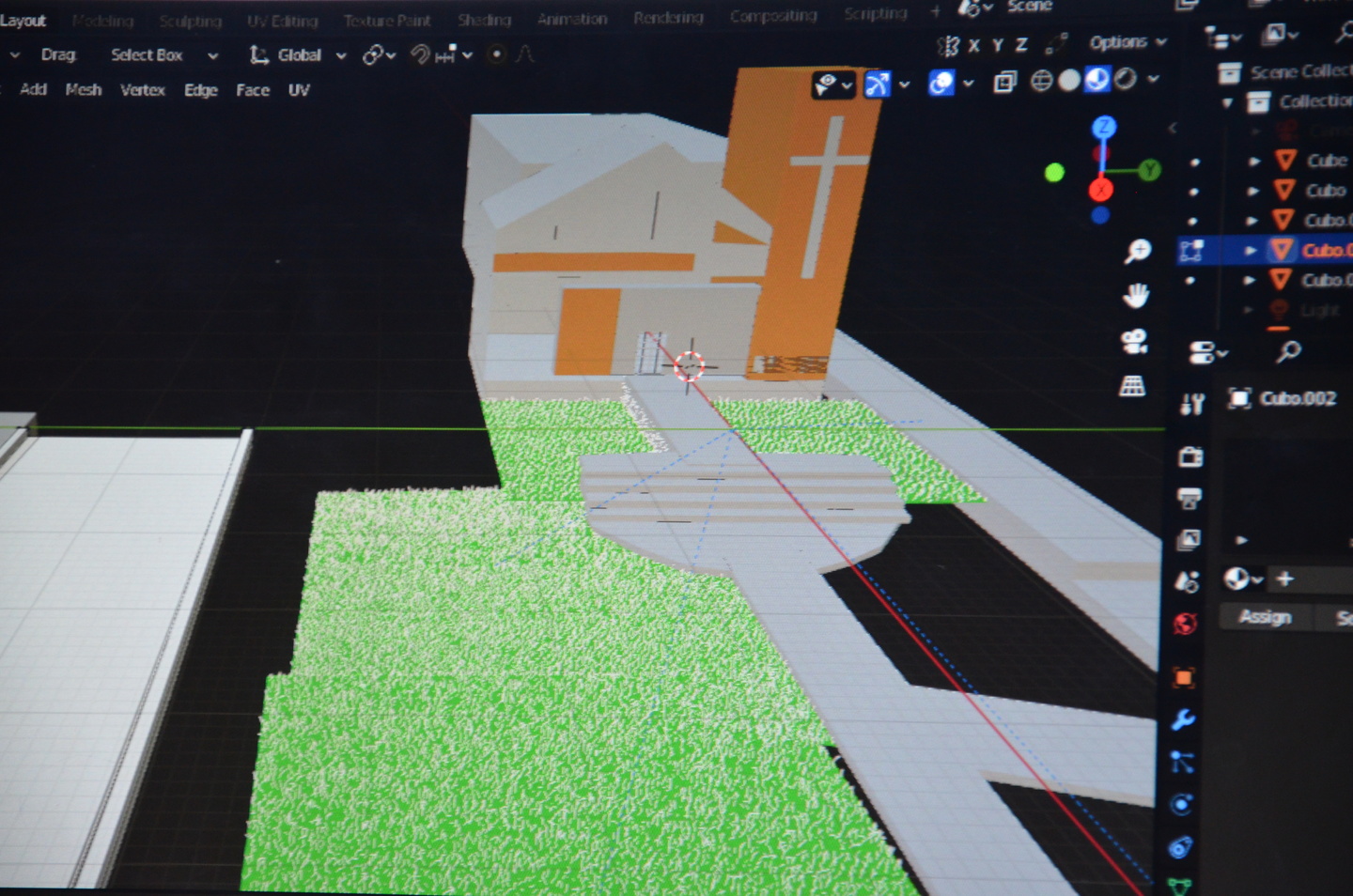
Task: Add a material slot with plus button
Action: click(x=1285, y=579)
